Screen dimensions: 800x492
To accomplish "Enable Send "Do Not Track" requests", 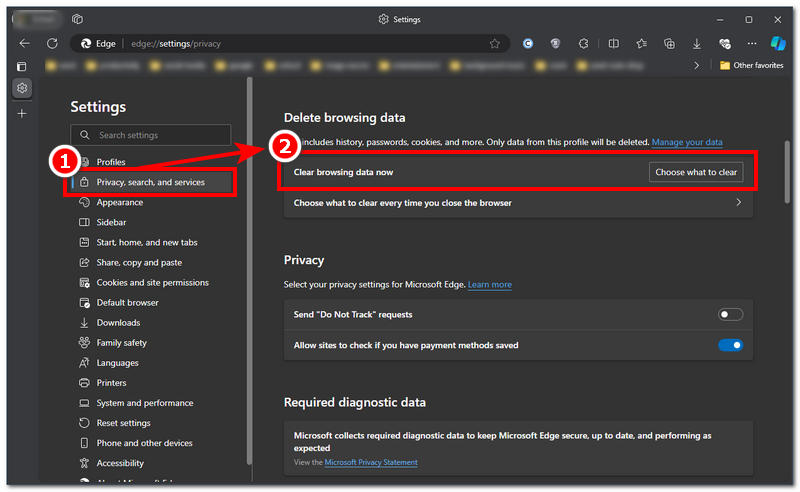I will click(x=730, y=314).
